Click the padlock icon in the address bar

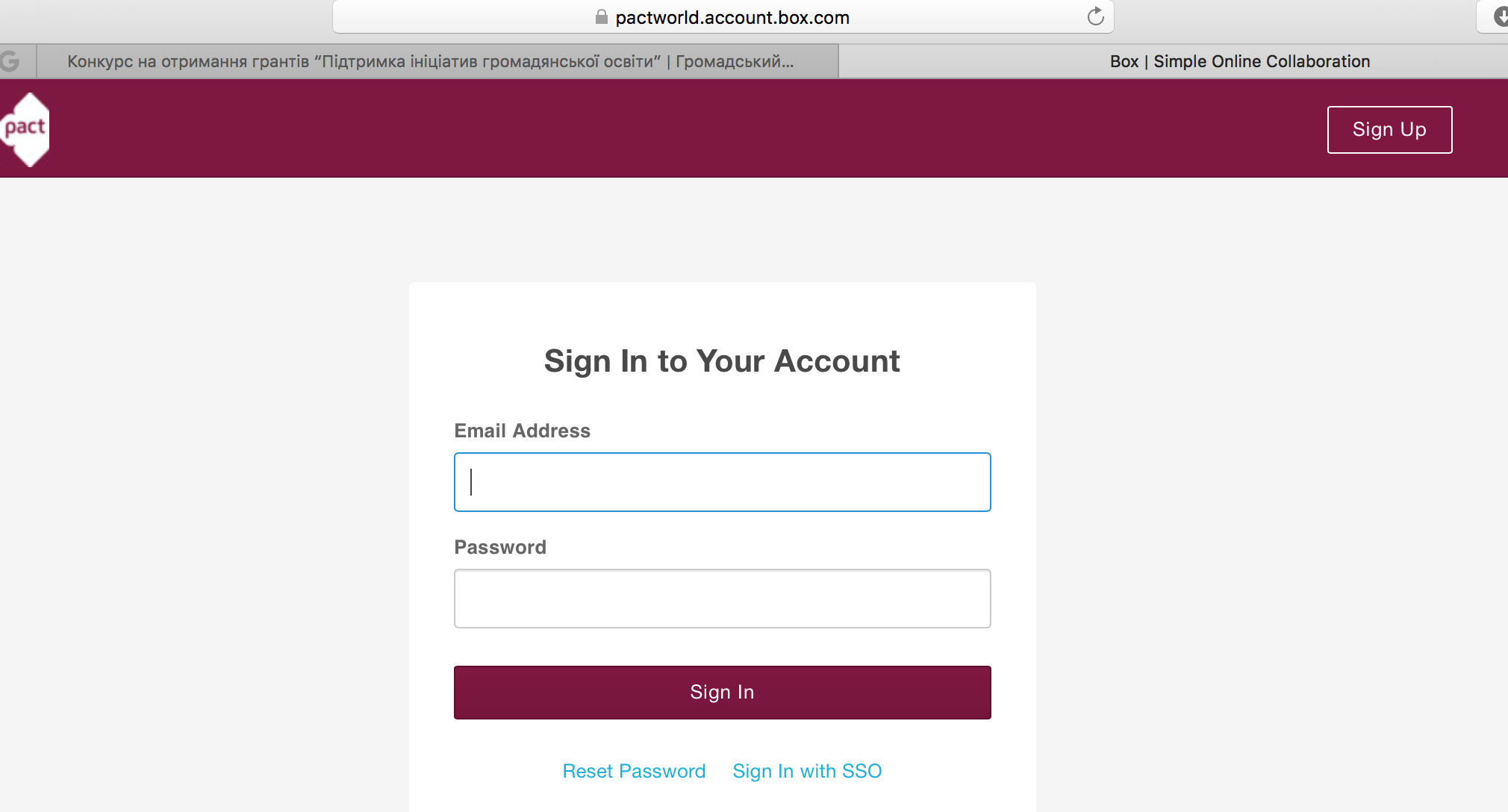pyautogui.click(x=601, y=16)
